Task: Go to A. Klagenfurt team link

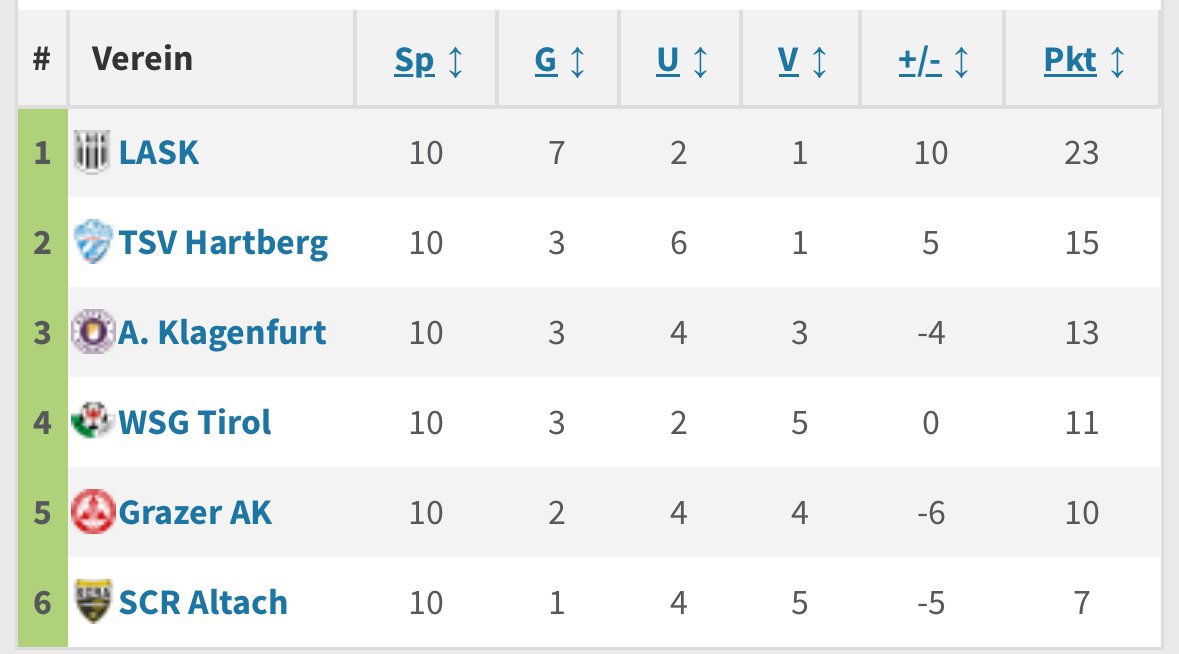Action: click(x=222, y=332)
